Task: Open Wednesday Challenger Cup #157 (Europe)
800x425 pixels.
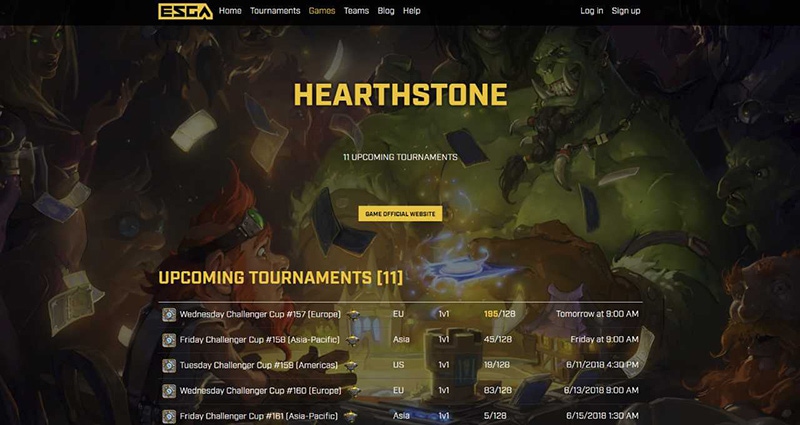Action: pos(260,314)
